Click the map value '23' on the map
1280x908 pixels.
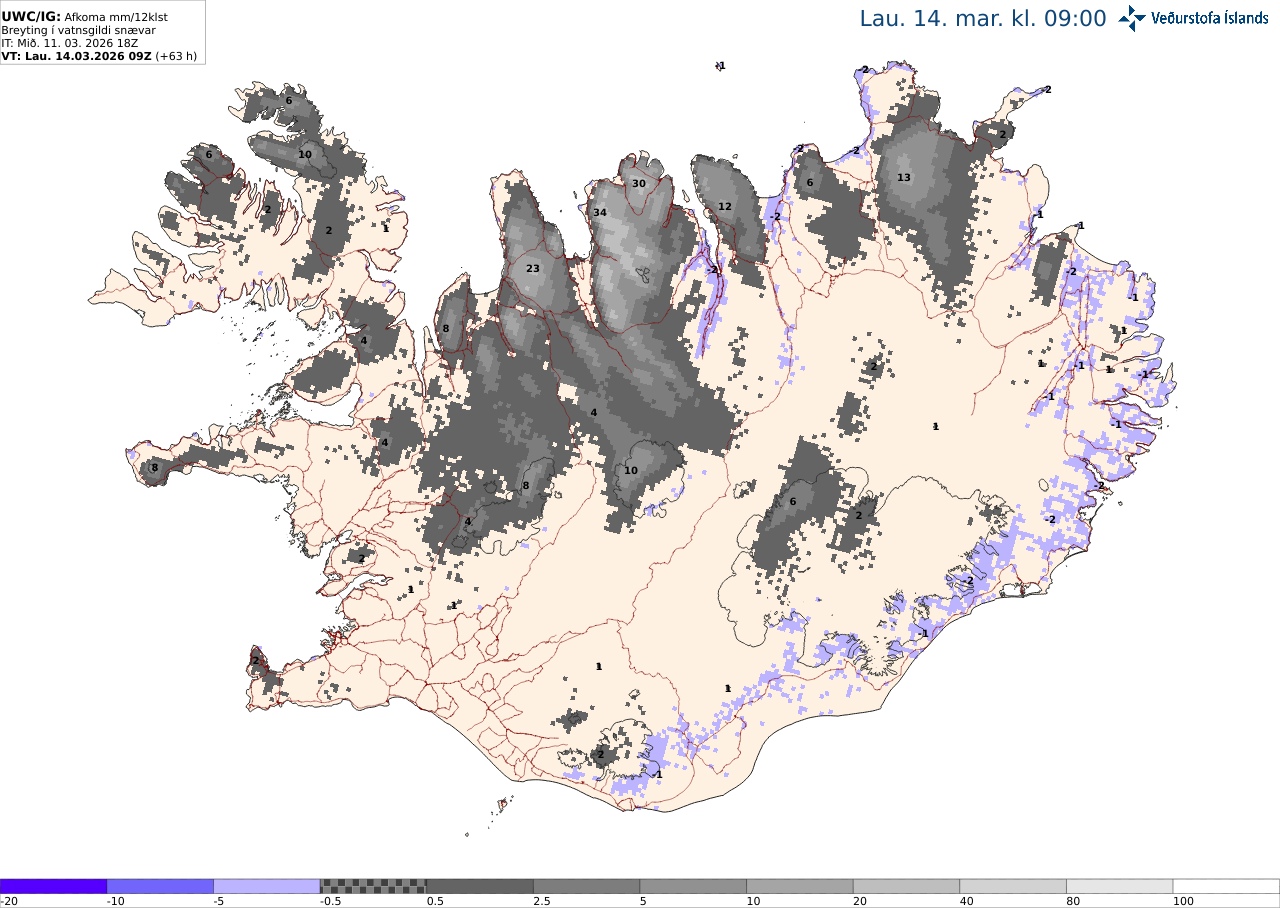point(533,269)
